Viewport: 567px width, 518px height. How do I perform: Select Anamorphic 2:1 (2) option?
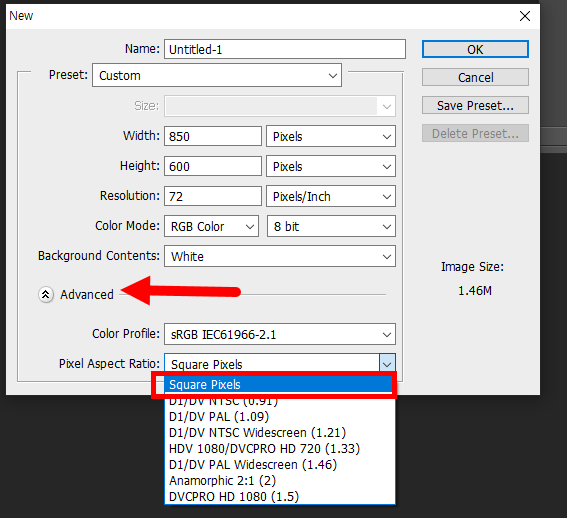click(280, 481)
